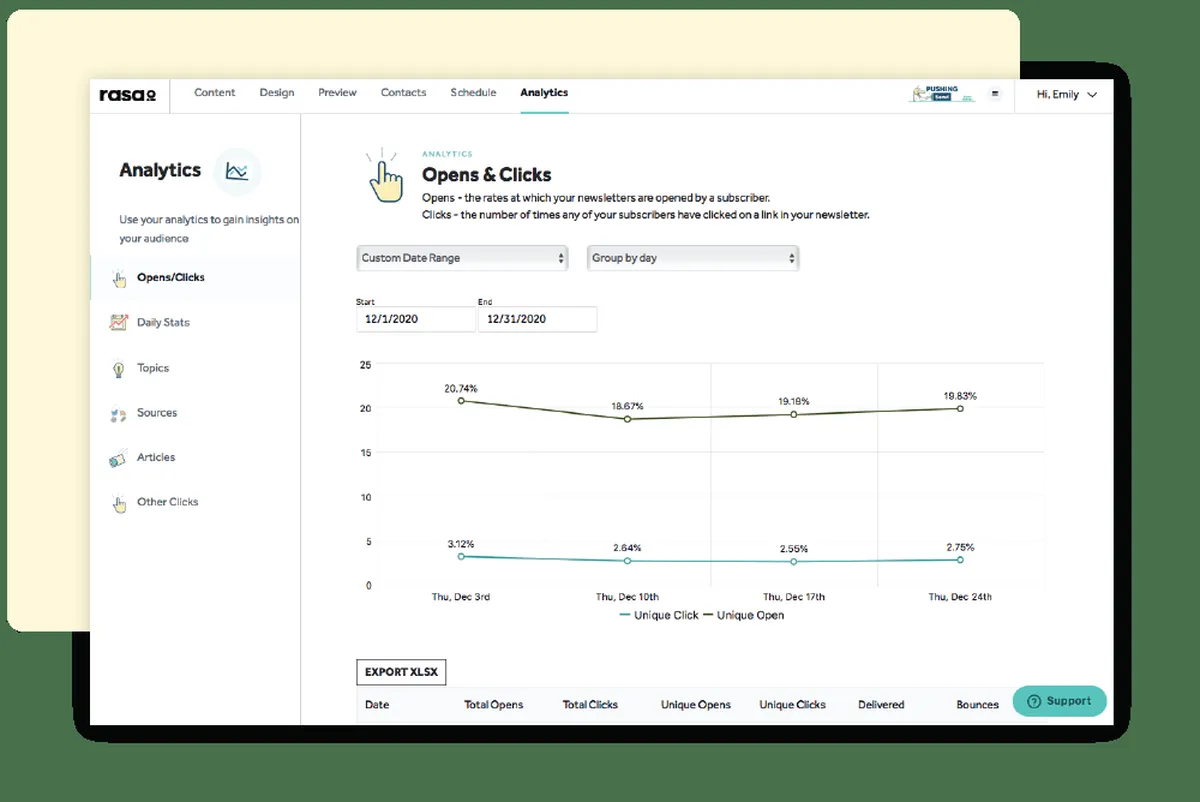The height and width of the screenshot is (802, 1200).
Task: Open hamburger menu icon beside newsletter logo
Action: point(995,94)
